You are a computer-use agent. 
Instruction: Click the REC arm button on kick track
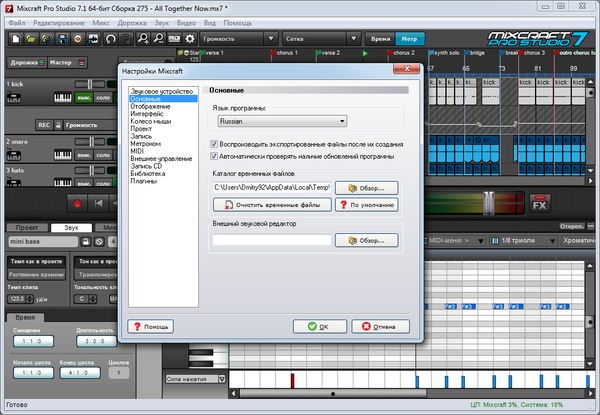43,126
